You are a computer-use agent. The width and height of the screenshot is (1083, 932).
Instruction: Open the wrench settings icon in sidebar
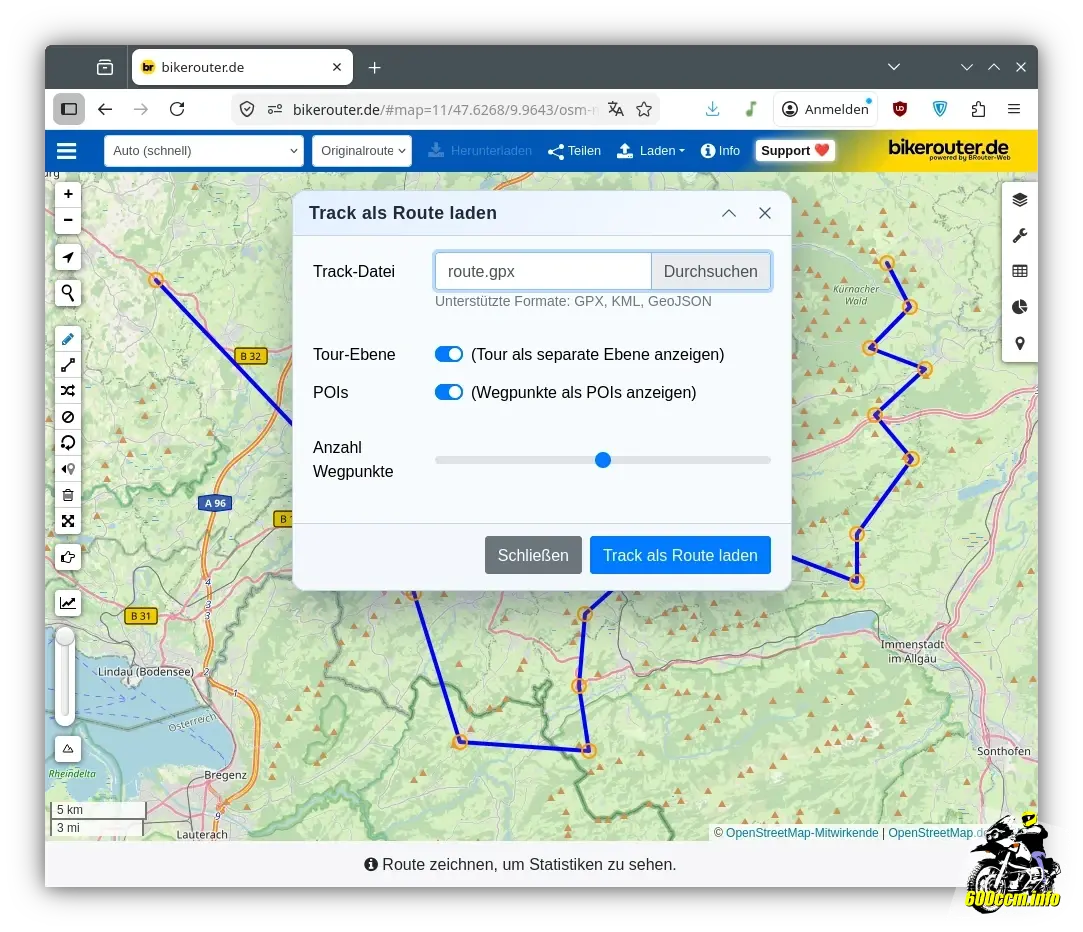tap(1019, 235)
